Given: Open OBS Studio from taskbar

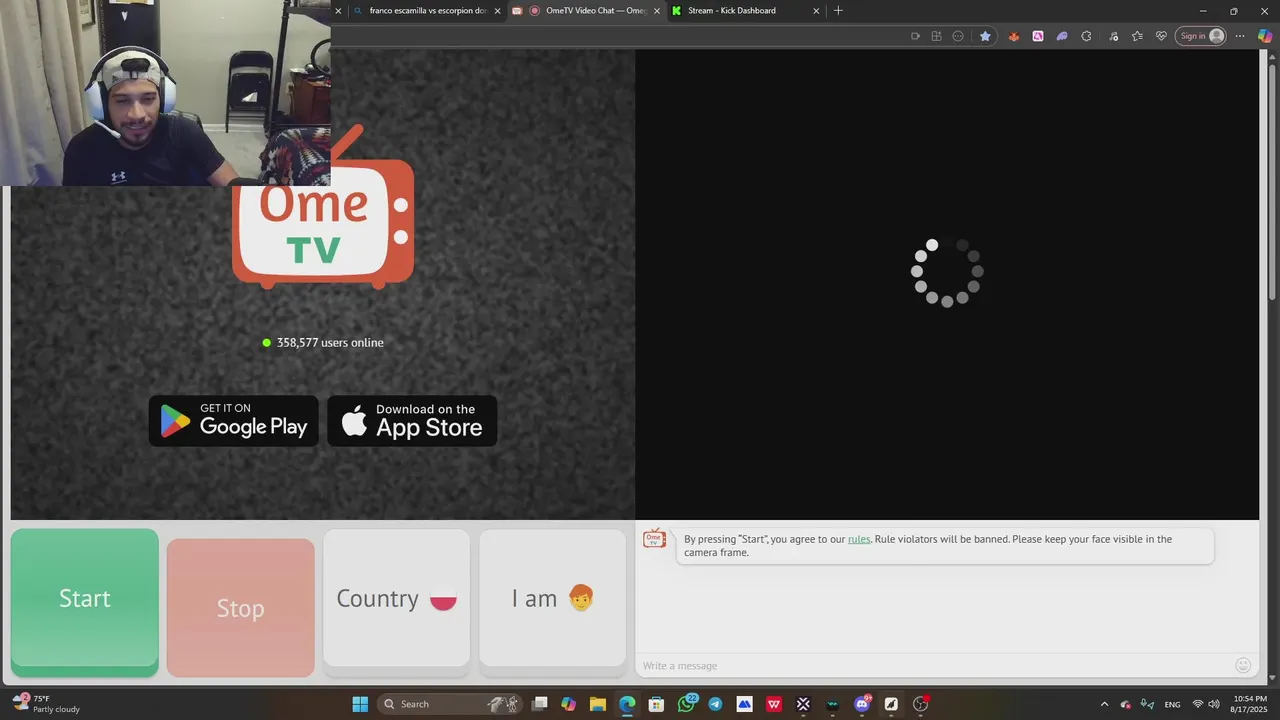Looking at the screenshot, I should (x=921, y=704).
